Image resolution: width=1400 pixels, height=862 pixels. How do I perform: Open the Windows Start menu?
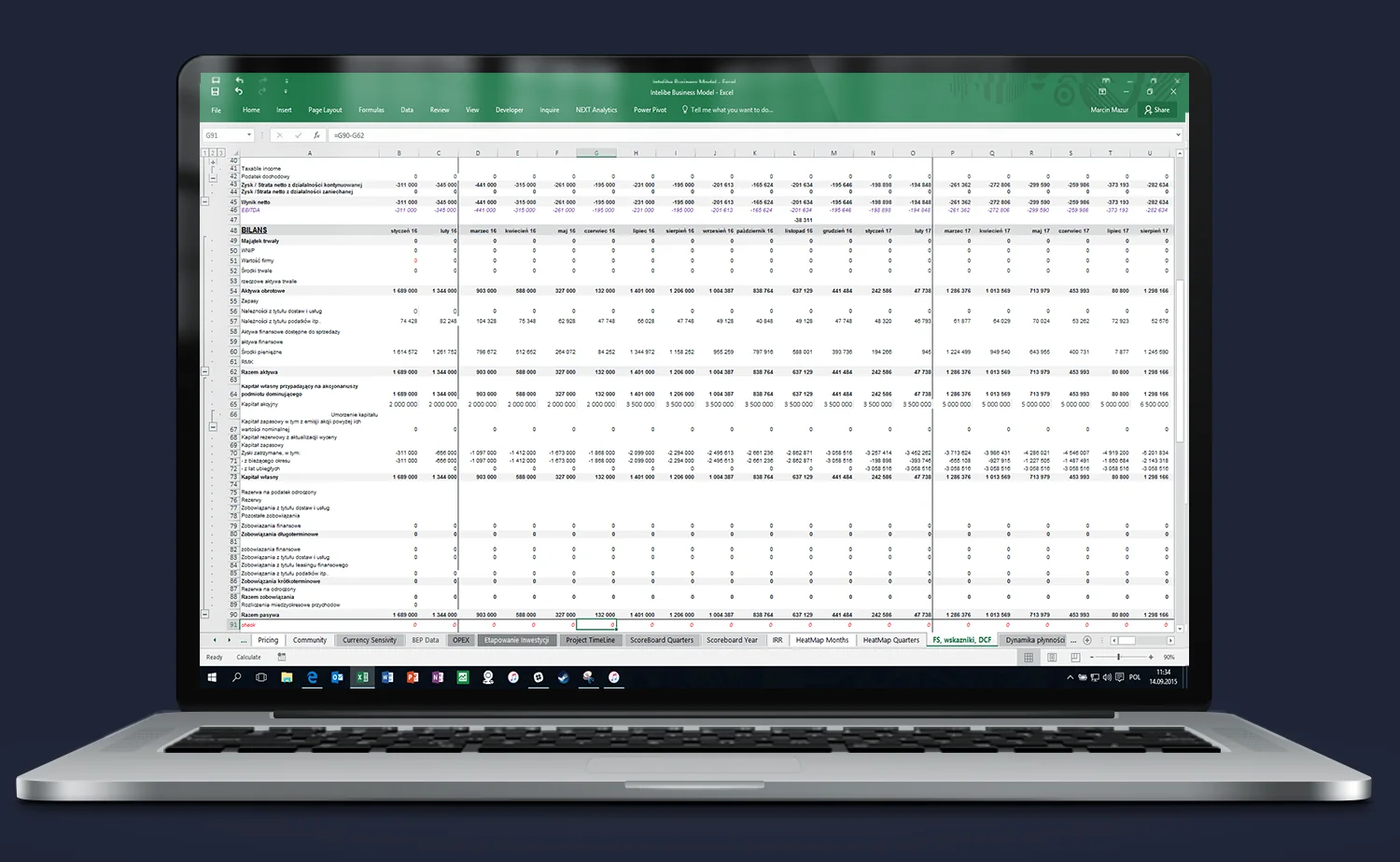(212, 677)
